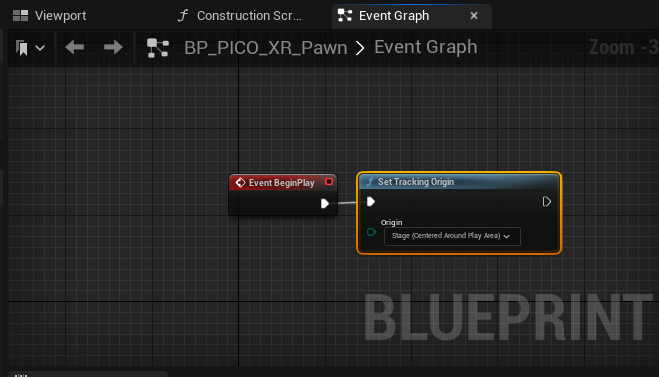
Task: Click the Event BeginPlay diamond event icon
Action: click(x=240, y=182)
